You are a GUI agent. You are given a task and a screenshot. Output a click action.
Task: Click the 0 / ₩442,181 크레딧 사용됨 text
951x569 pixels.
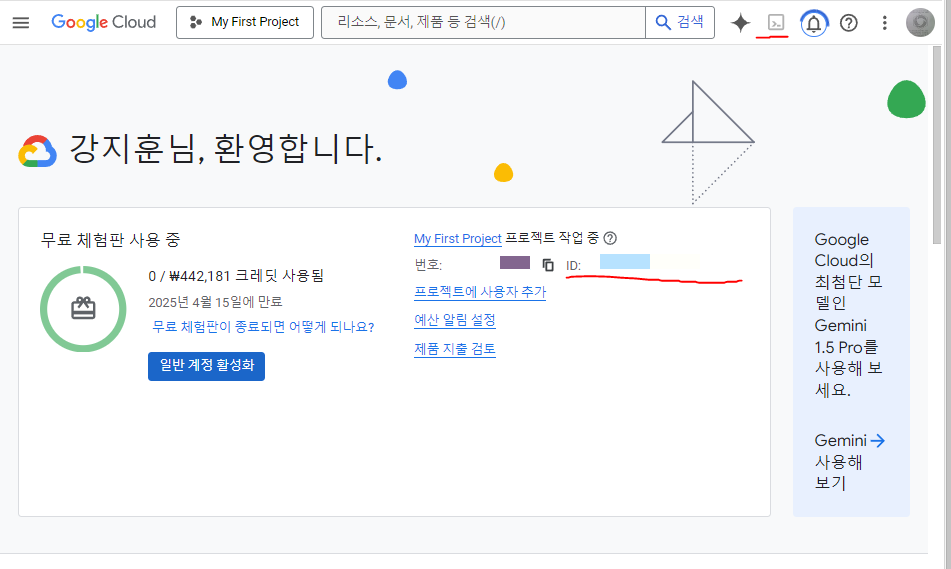(x=236, y=276)
